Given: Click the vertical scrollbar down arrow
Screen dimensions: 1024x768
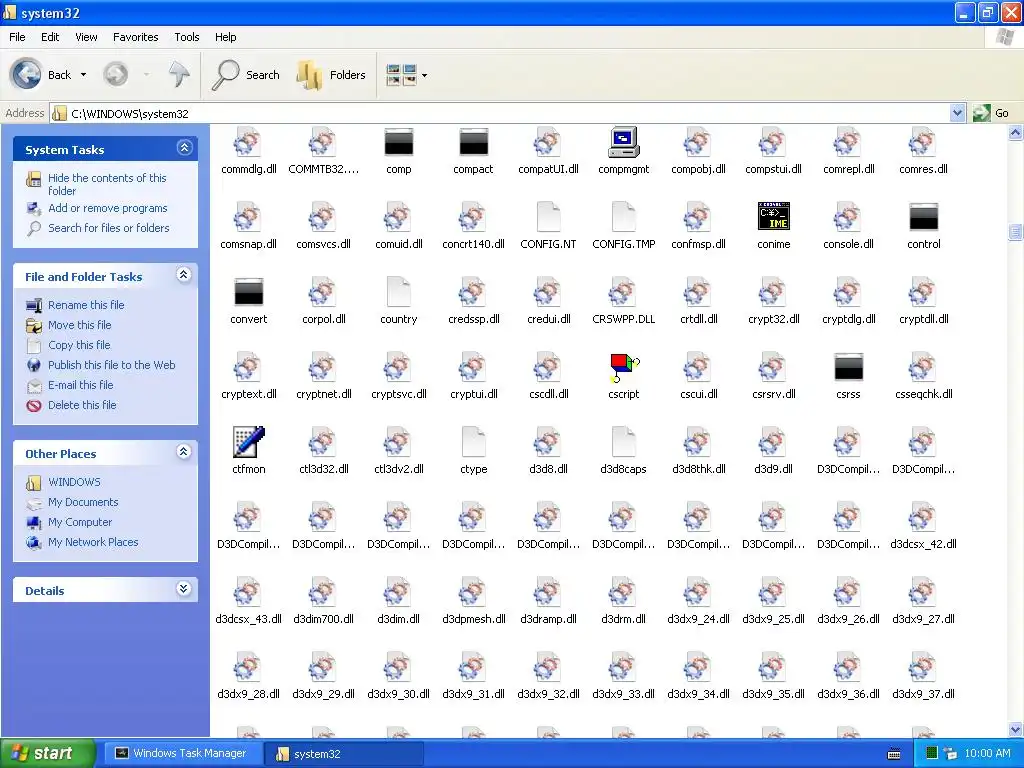Looking at the screenshot, I should pyautogui.click(x=1016, y=729).
